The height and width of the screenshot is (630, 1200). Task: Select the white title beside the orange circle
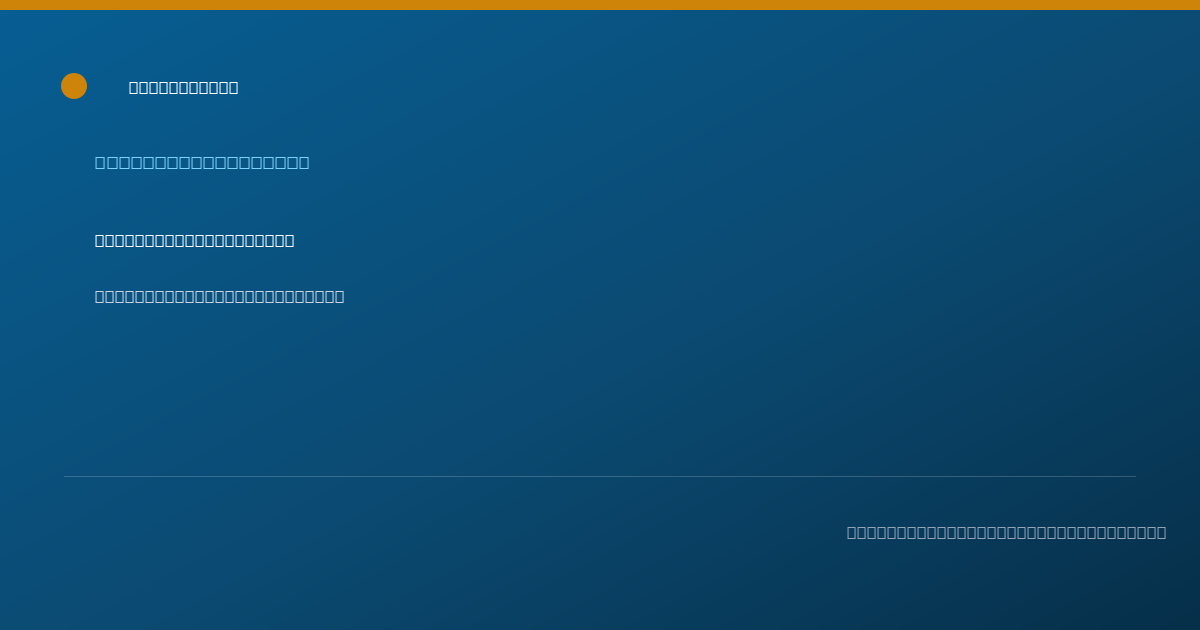pyautogui.click(x=184, y=88)
